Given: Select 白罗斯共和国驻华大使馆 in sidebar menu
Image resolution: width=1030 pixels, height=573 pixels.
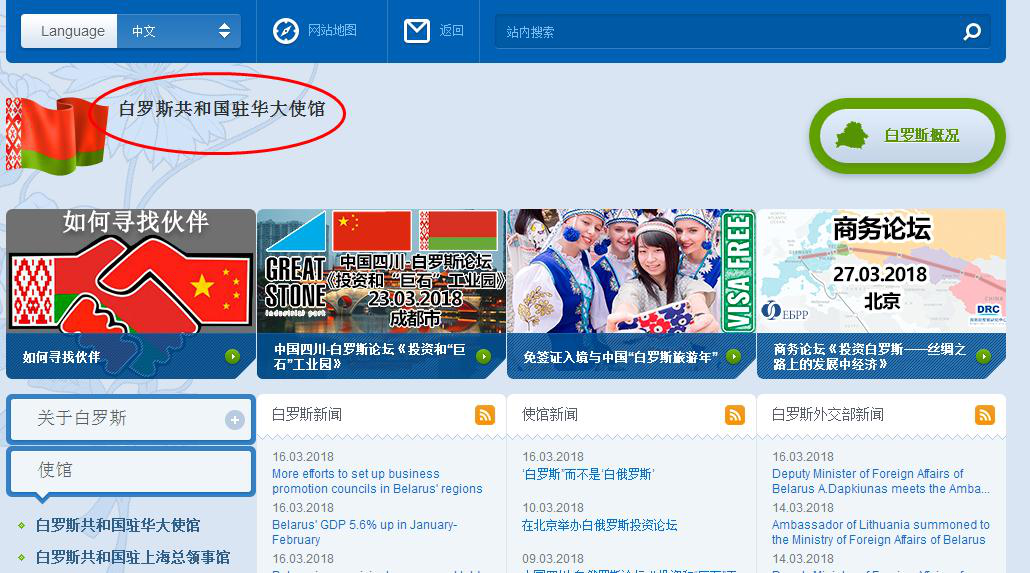Looking at the screenshot, I should pos(118,525).
